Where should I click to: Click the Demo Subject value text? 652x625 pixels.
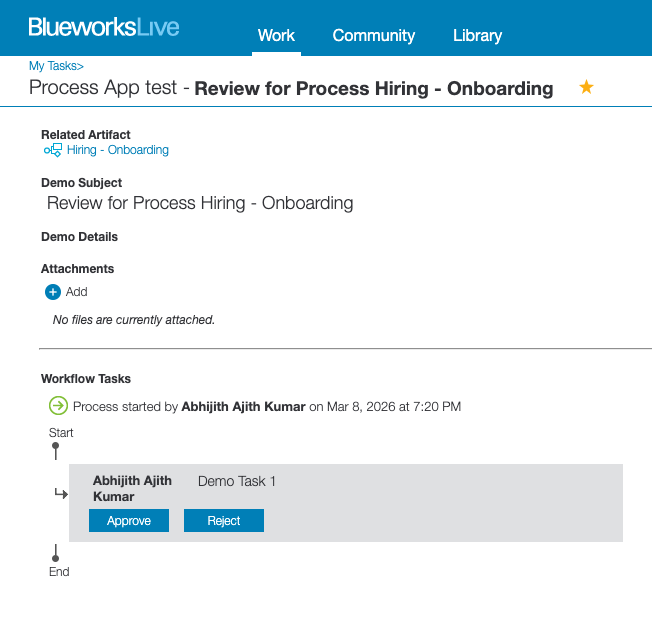[200, 203]
